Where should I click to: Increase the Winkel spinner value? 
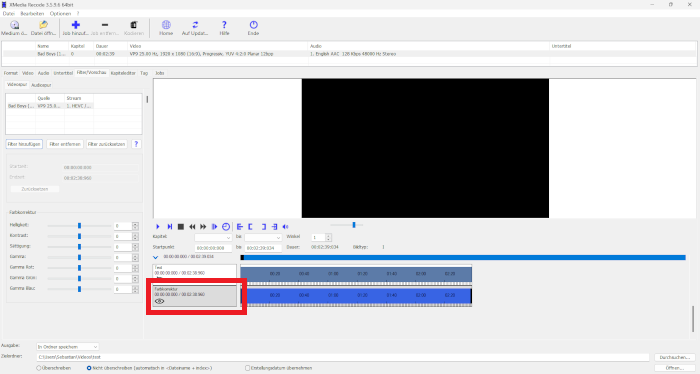pyautogui.click(x=329, y=236)
